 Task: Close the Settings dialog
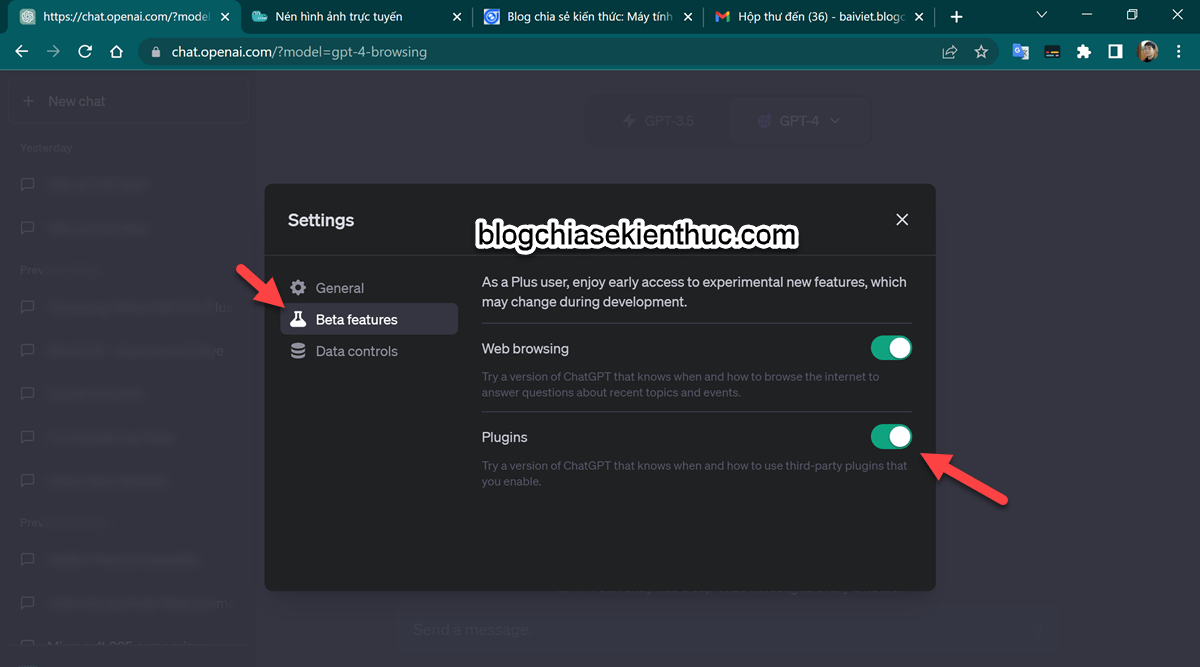(902, 219)
